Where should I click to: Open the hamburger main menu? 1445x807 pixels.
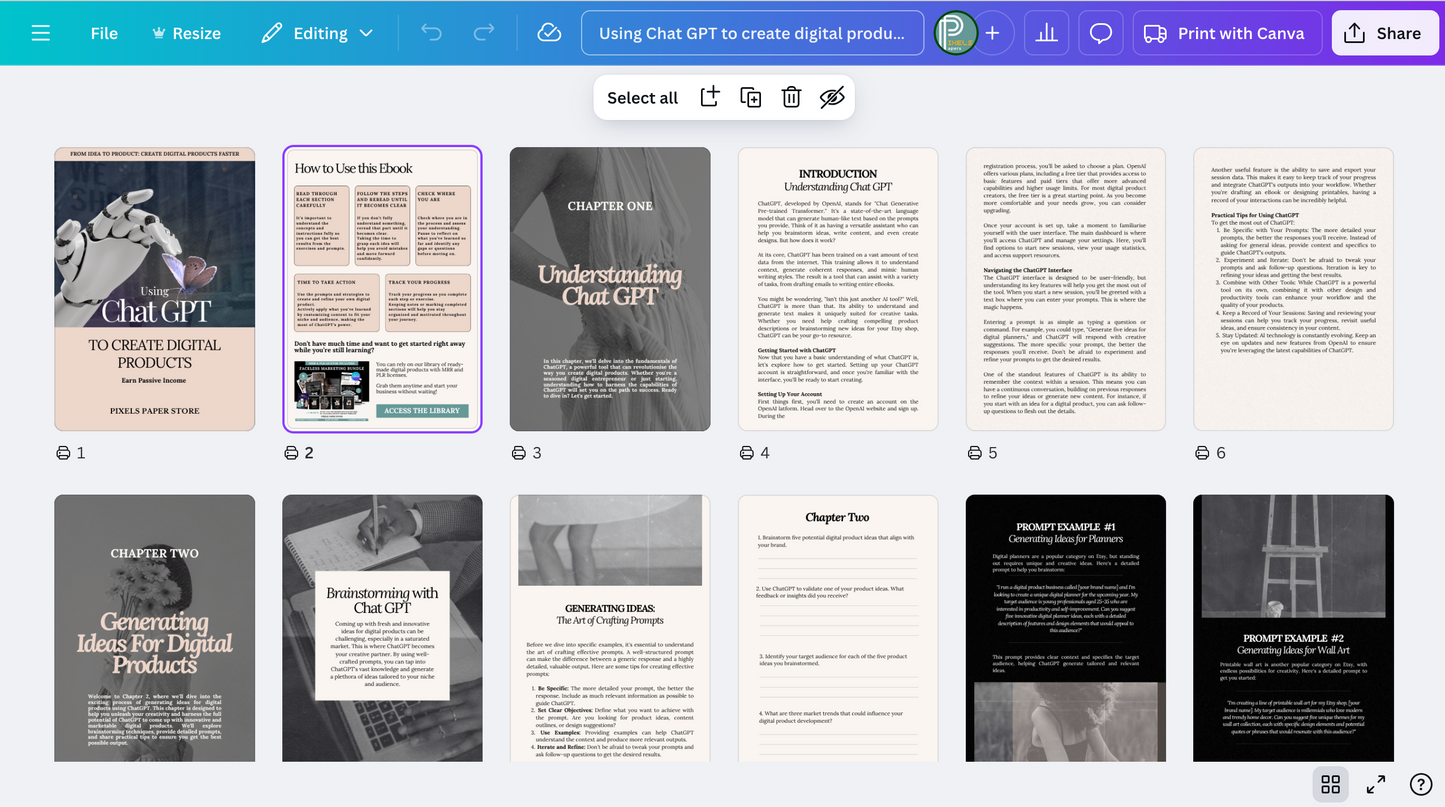pos(40,33)
